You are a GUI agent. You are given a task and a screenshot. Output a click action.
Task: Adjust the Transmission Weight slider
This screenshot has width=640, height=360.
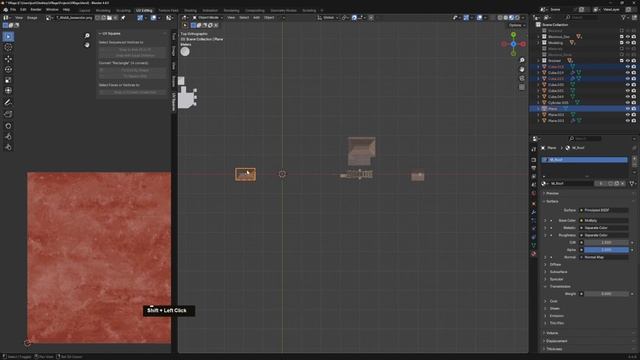607,294
